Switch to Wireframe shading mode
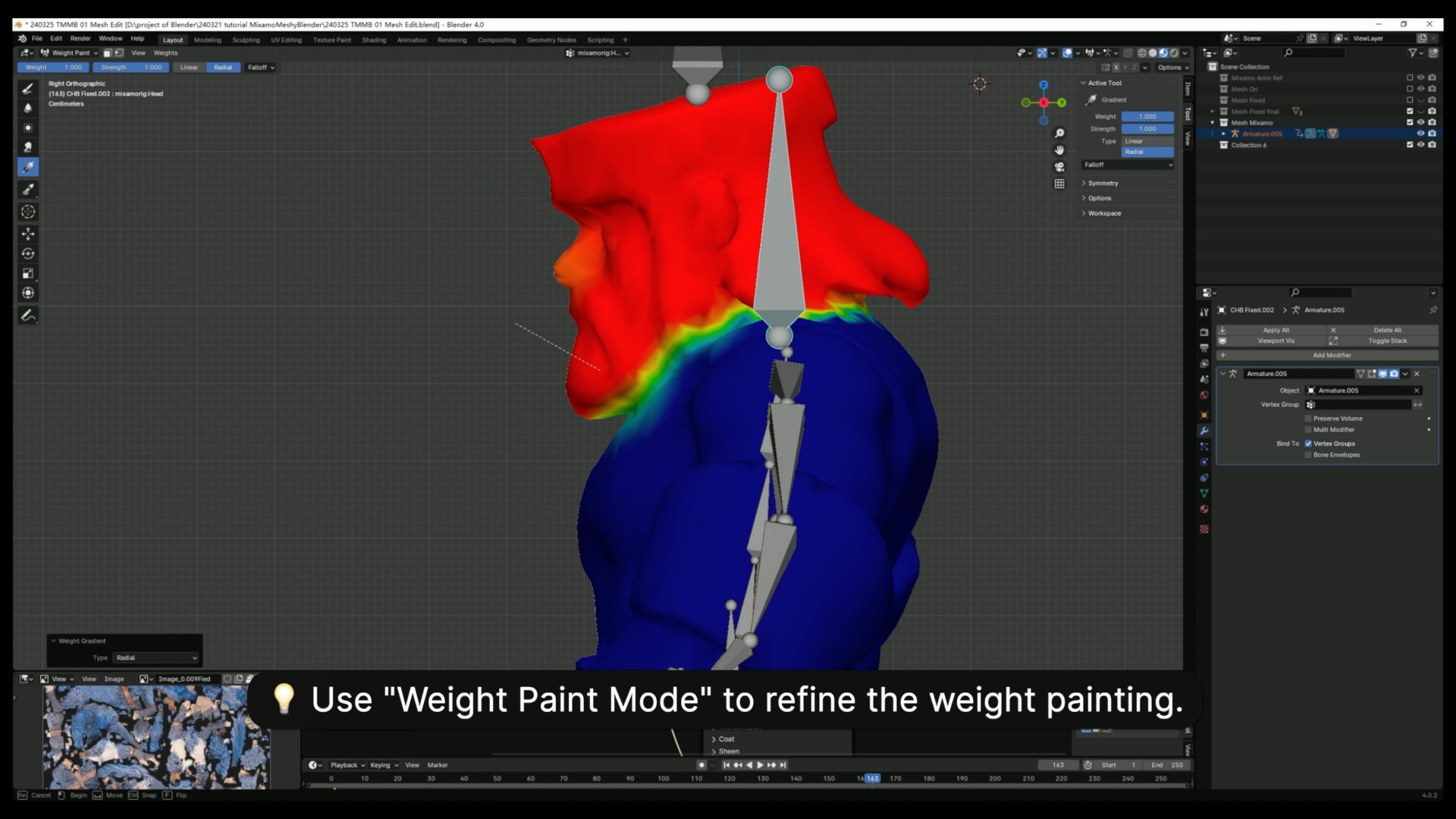 coord(1142,53)
